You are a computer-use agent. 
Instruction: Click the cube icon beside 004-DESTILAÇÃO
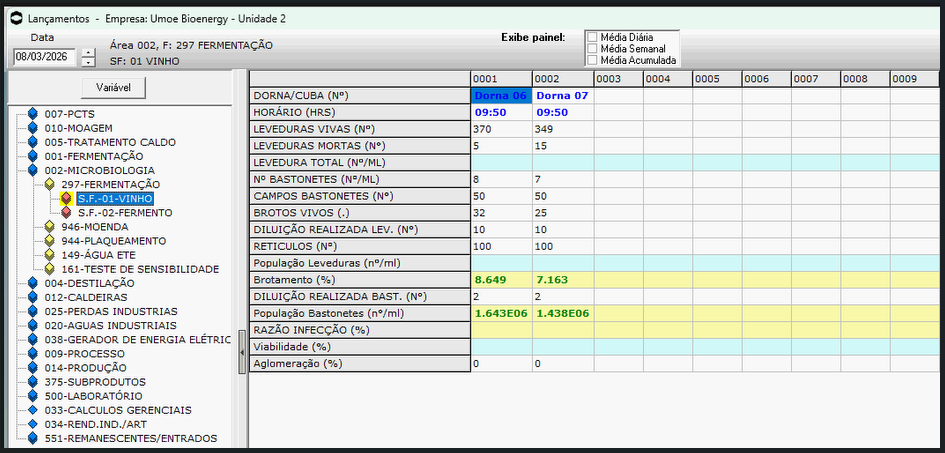(33, 283)
